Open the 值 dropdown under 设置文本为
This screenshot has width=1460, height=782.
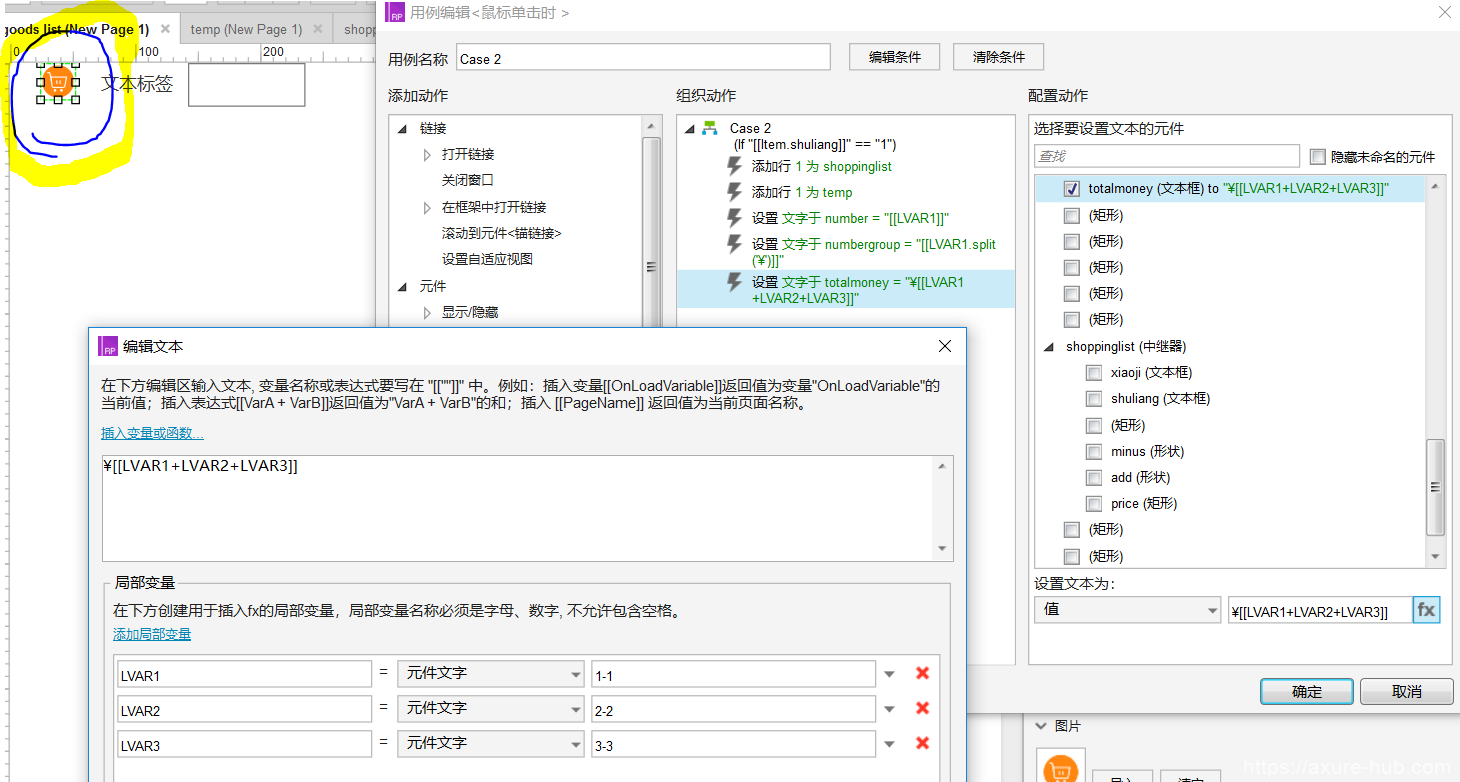[1128, 609]
